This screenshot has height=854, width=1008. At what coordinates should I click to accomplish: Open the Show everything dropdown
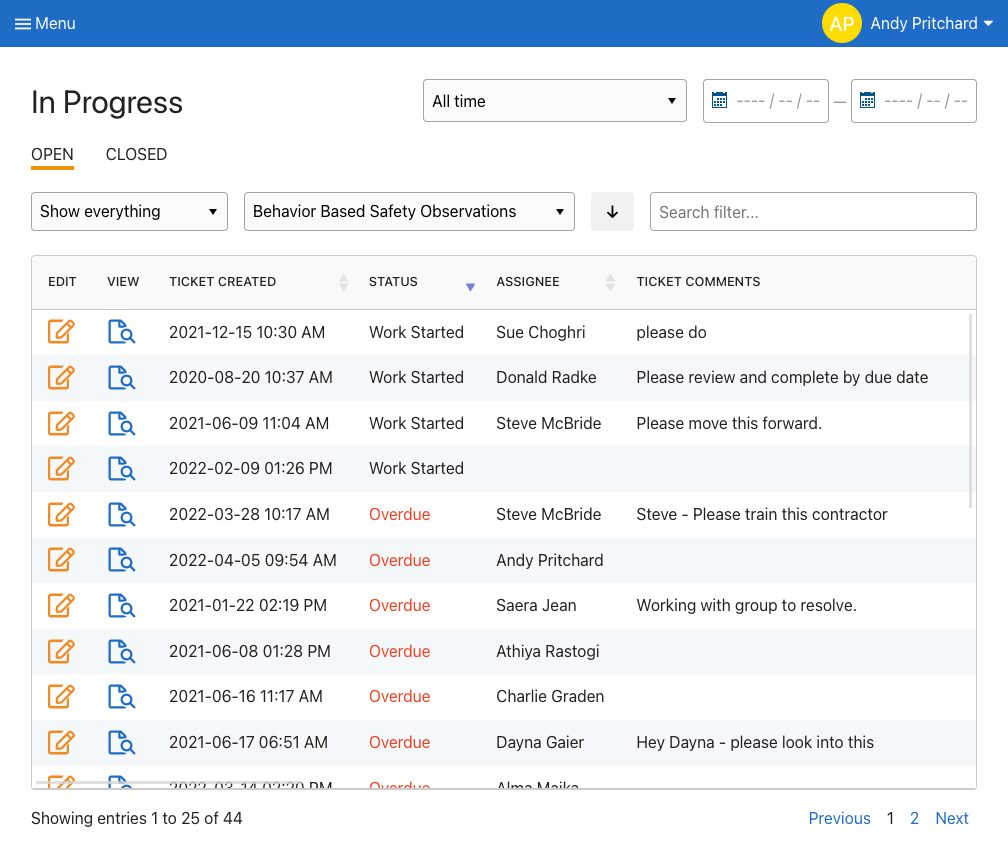[x=129, y=212]
